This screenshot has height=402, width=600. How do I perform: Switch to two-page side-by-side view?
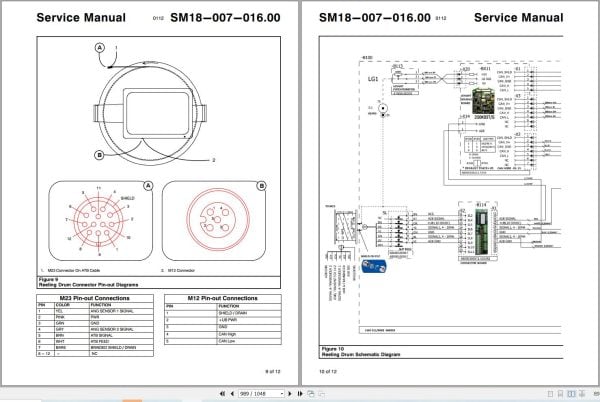571,394
